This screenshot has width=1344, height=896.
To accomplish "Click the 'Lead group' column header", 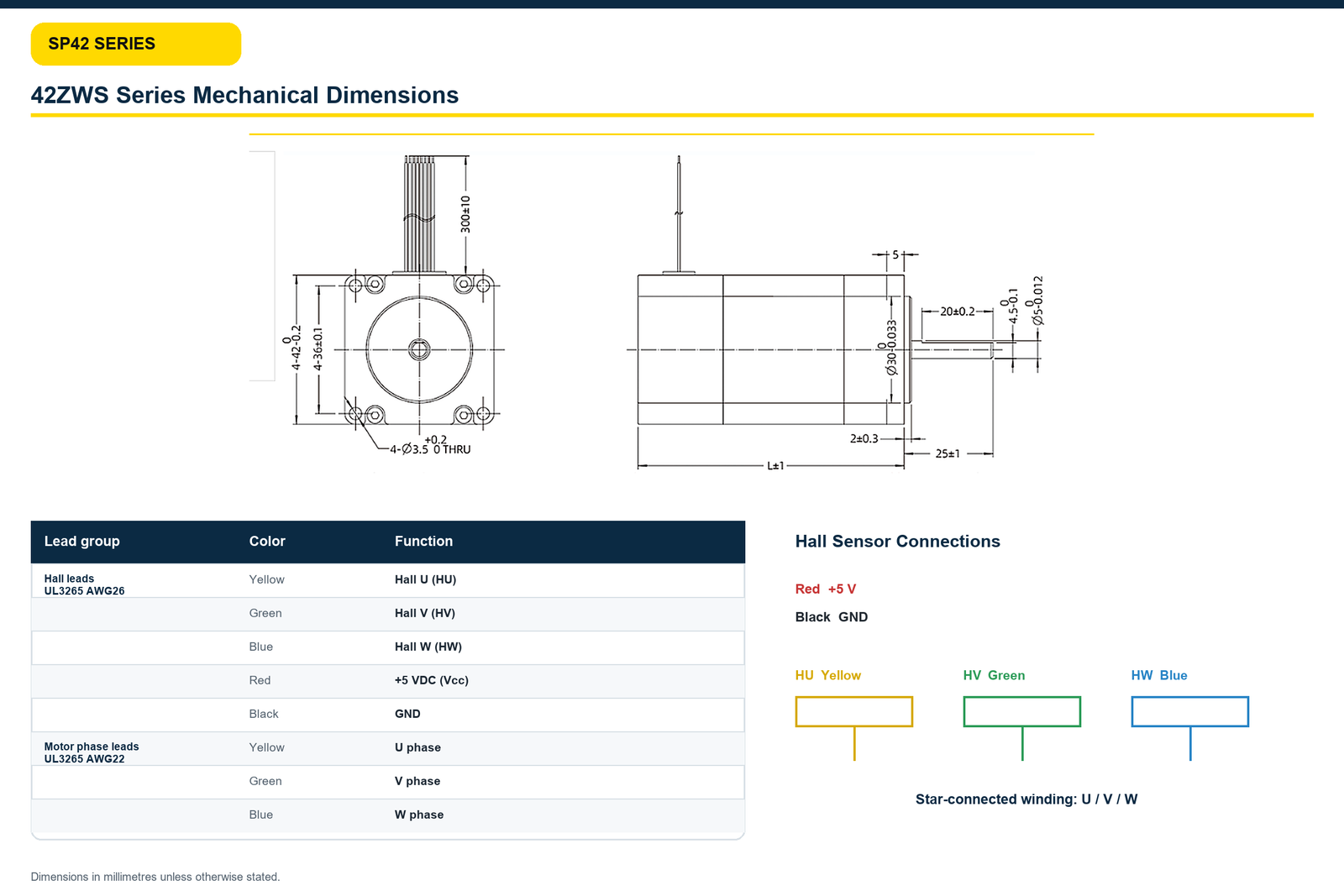I will [81, 542].
